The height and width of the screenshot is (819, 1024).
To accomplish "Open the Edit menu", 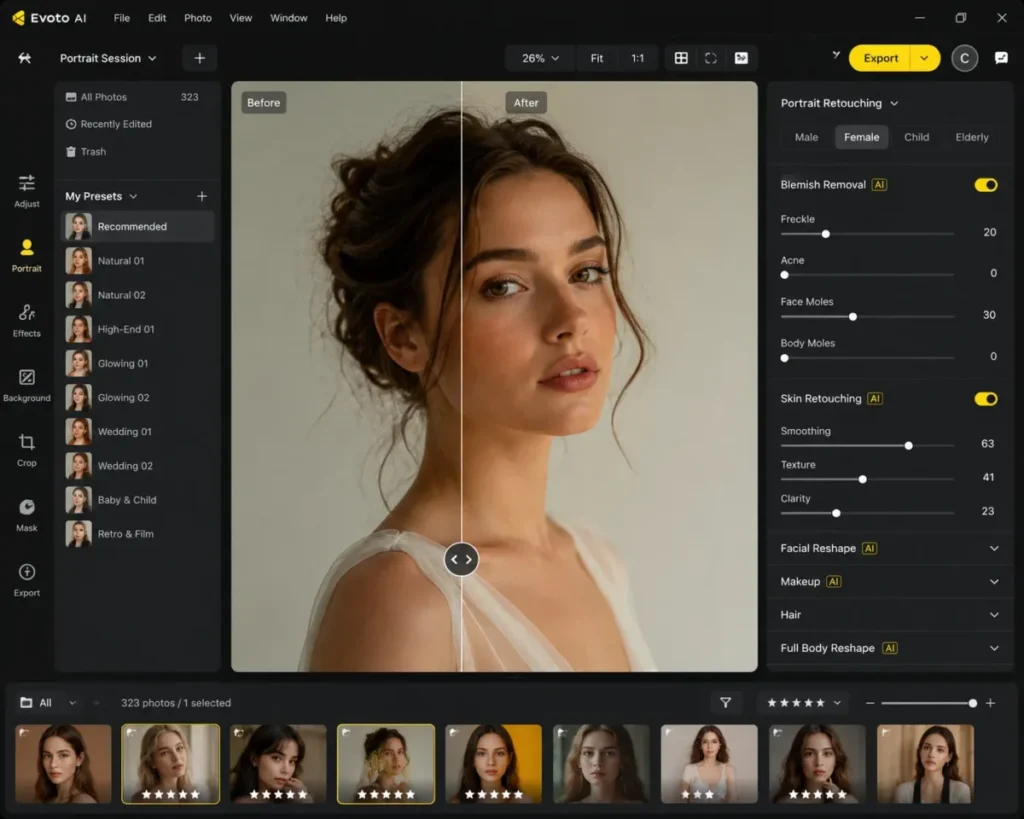I will [x=157, y=18].
